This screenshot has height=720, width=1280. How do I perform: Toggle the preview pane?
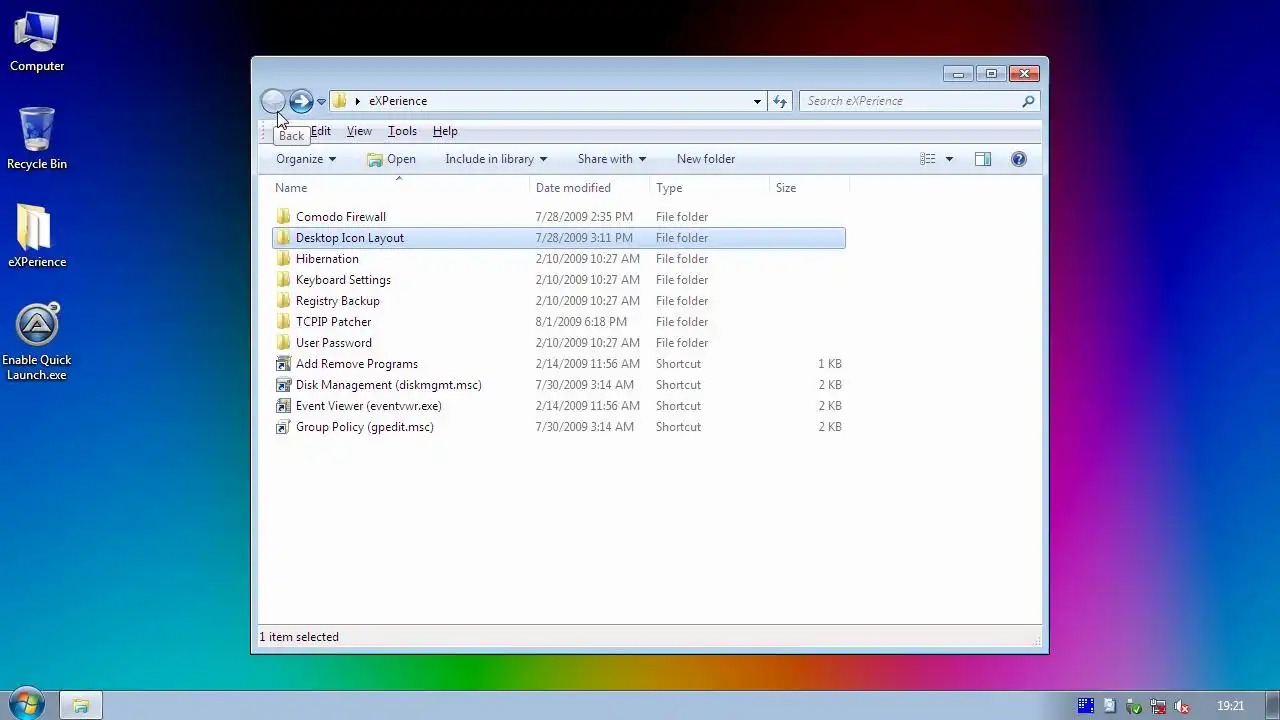(983, 159)
